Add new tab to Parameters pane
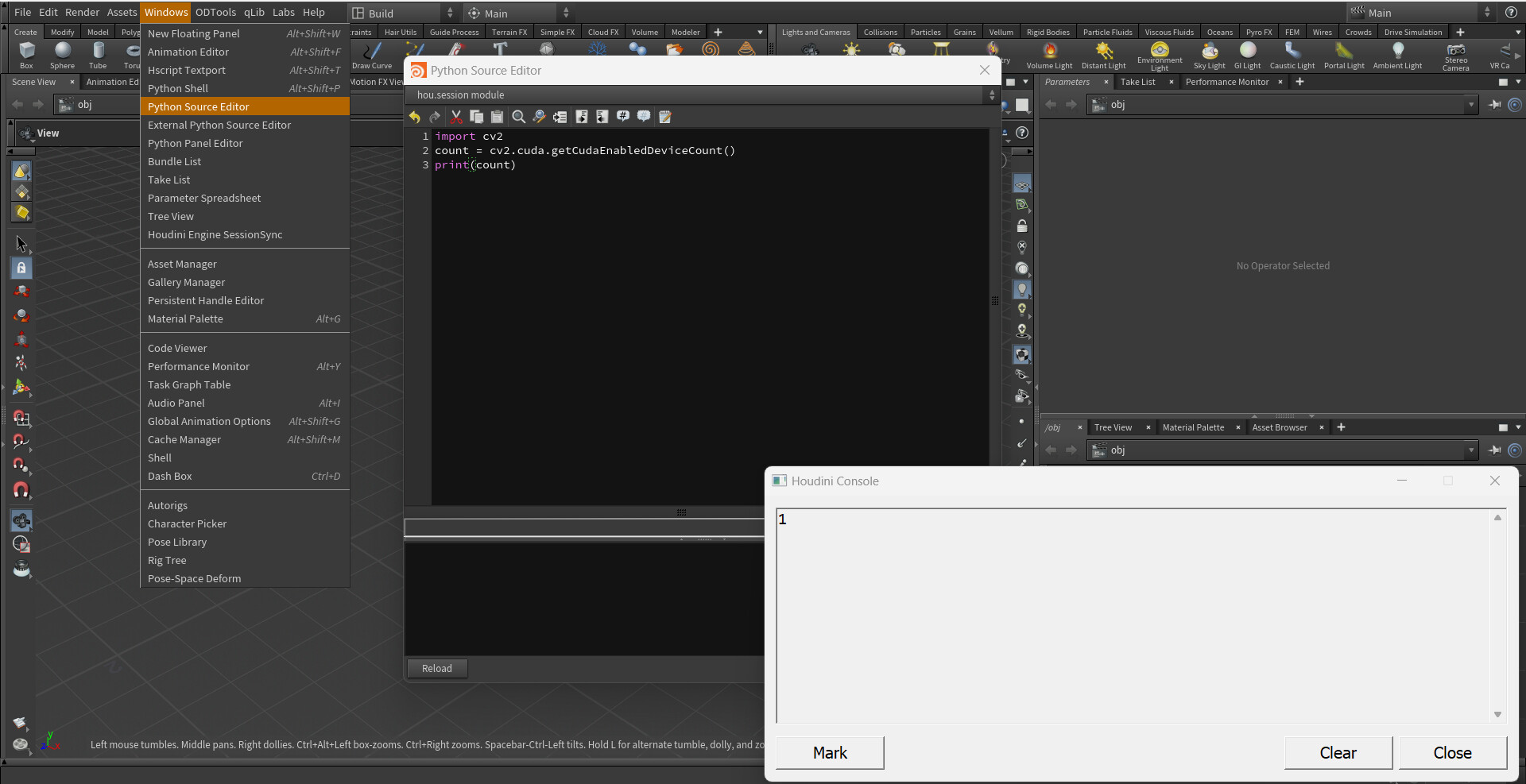The image size is (1526, 784). (1299, 82)
